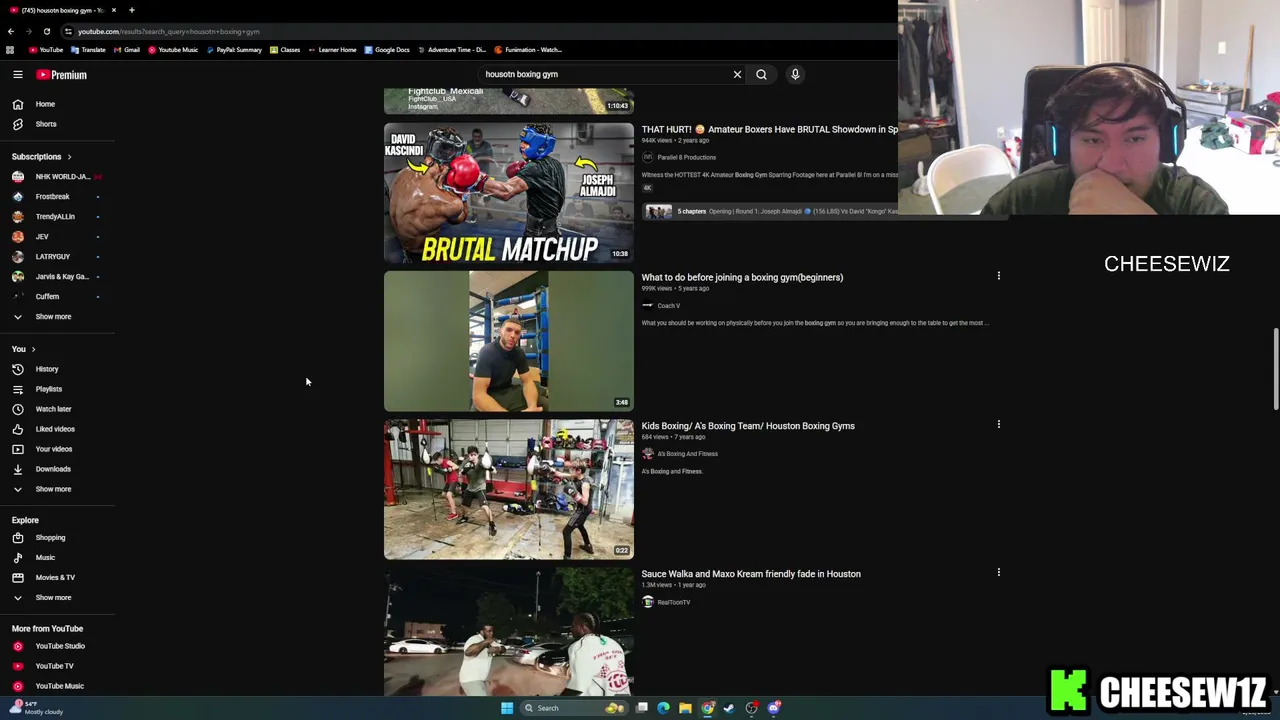
Task: Open the Google Docs bookmark
Action: click(x=387, y=50)
